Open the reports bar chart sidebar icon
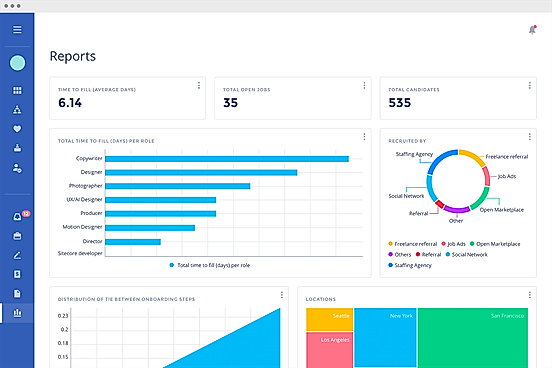Viewport: 552px width, 368px height. coord(17,313)
